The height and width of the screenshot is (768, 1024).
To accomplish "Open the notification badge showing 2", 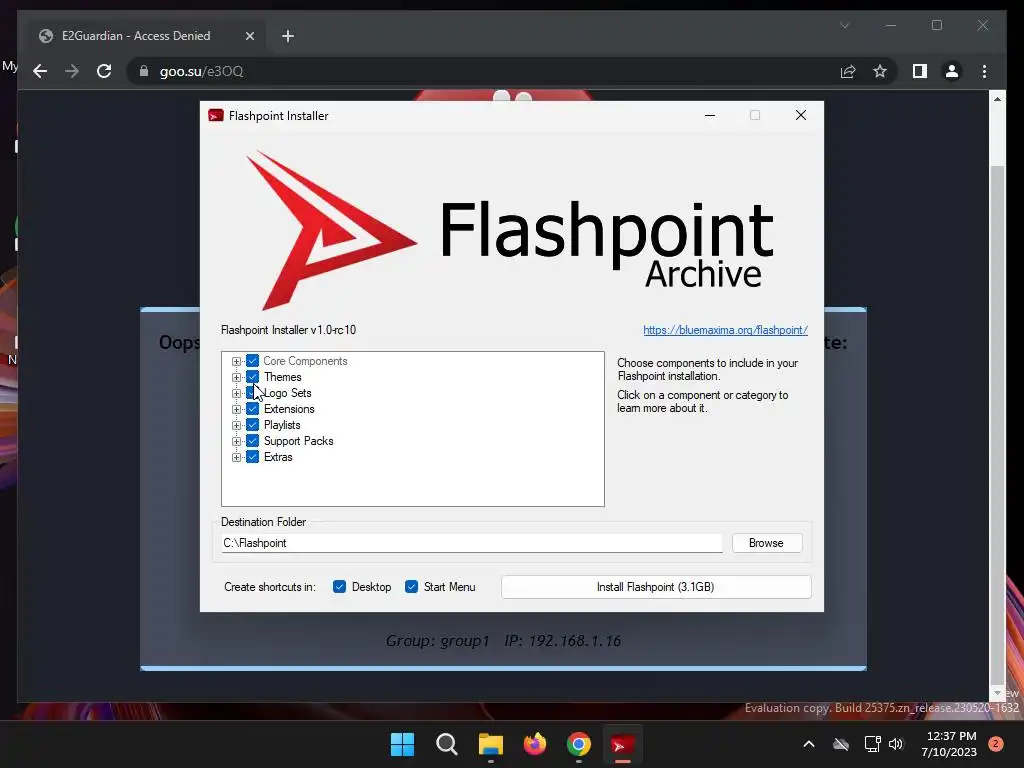I will pos(996,744).
